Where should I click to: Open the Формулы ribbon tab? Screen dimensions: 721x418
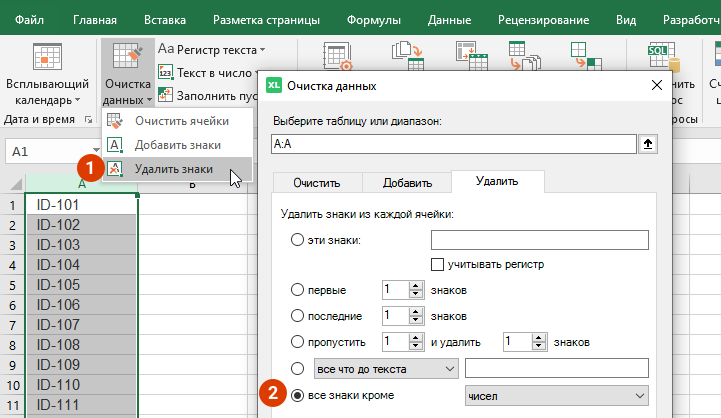pyautogui.click(x=373, y=19)
